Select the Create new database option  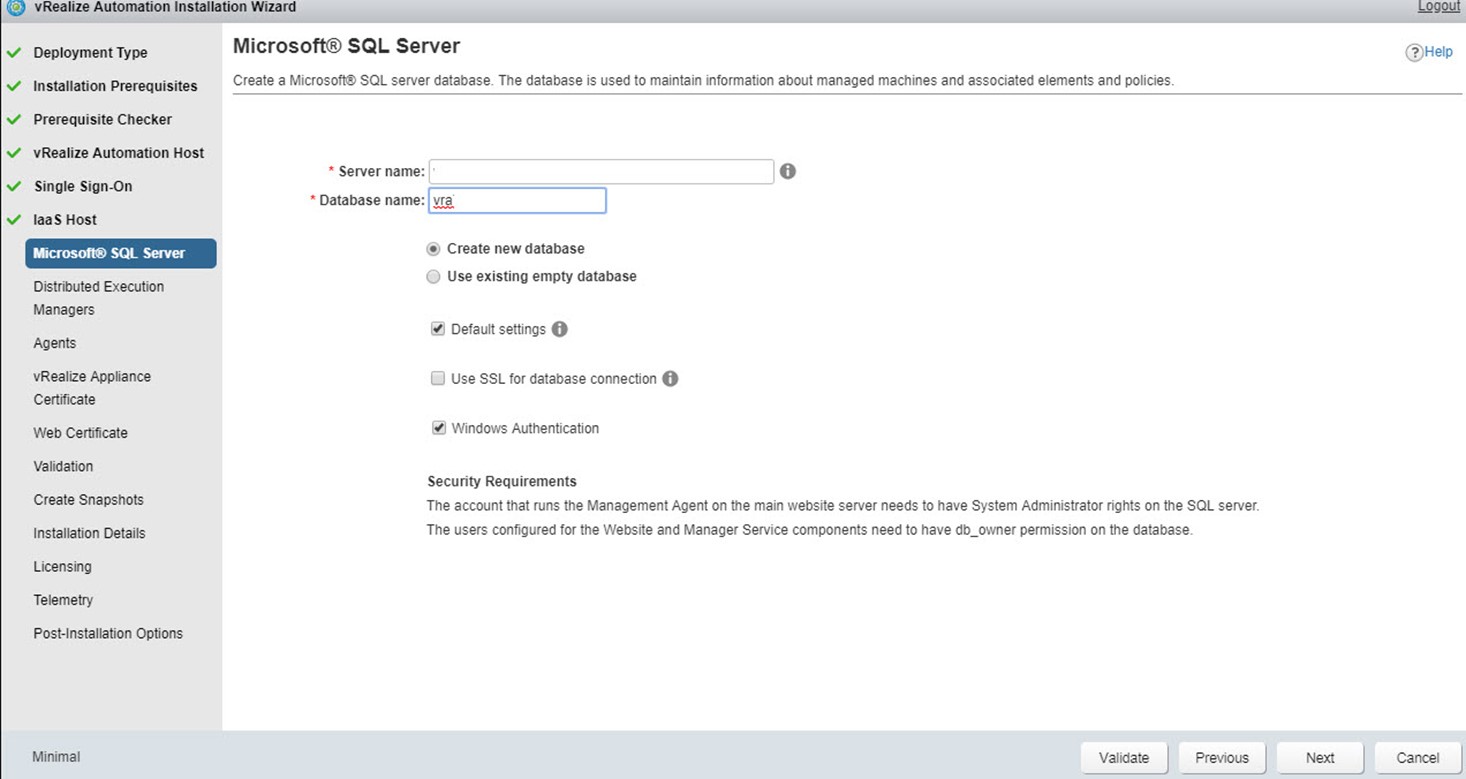tap(433, 249)
